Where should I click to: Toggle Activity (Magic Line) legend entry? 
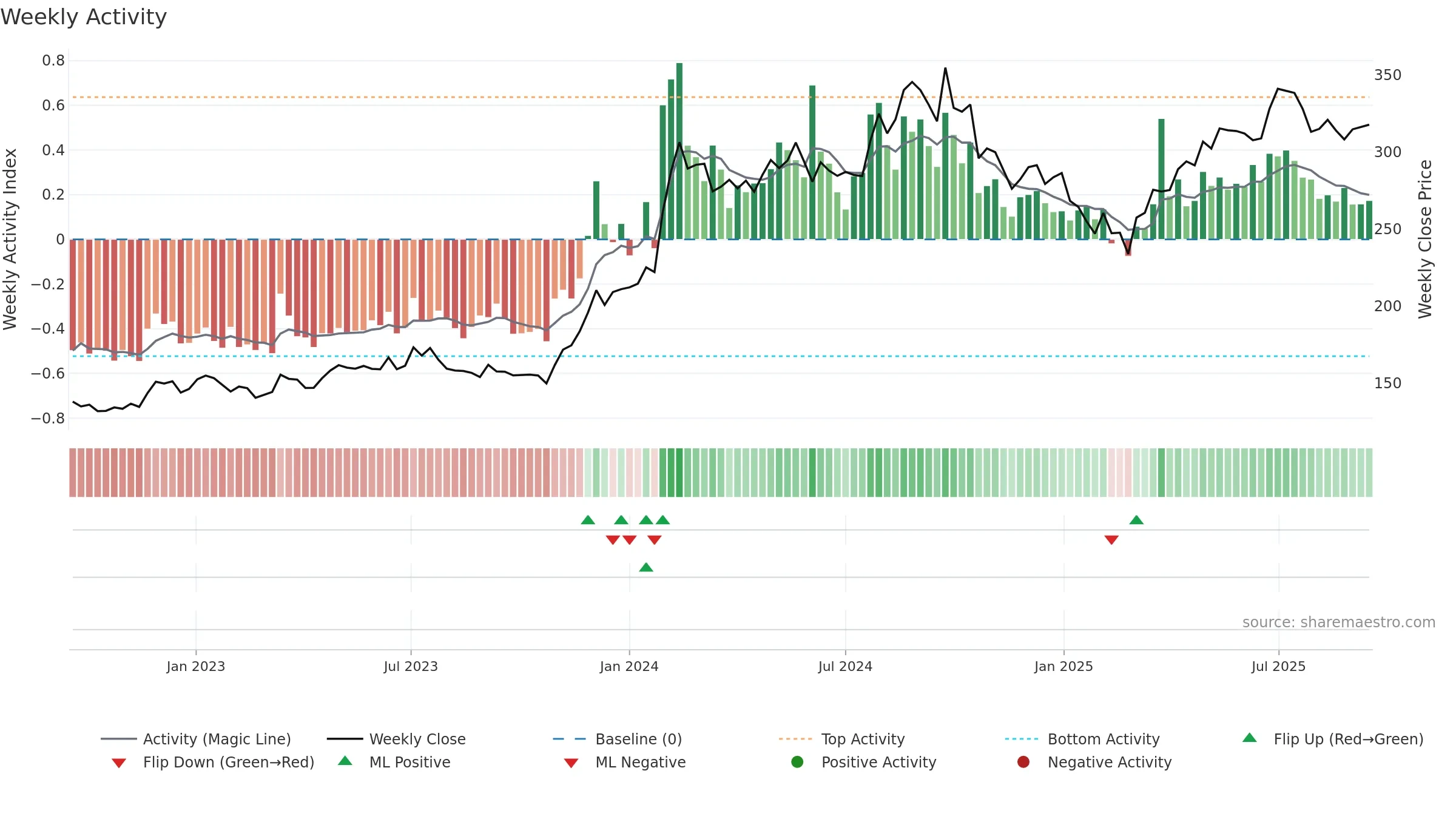tap(196, 739)
